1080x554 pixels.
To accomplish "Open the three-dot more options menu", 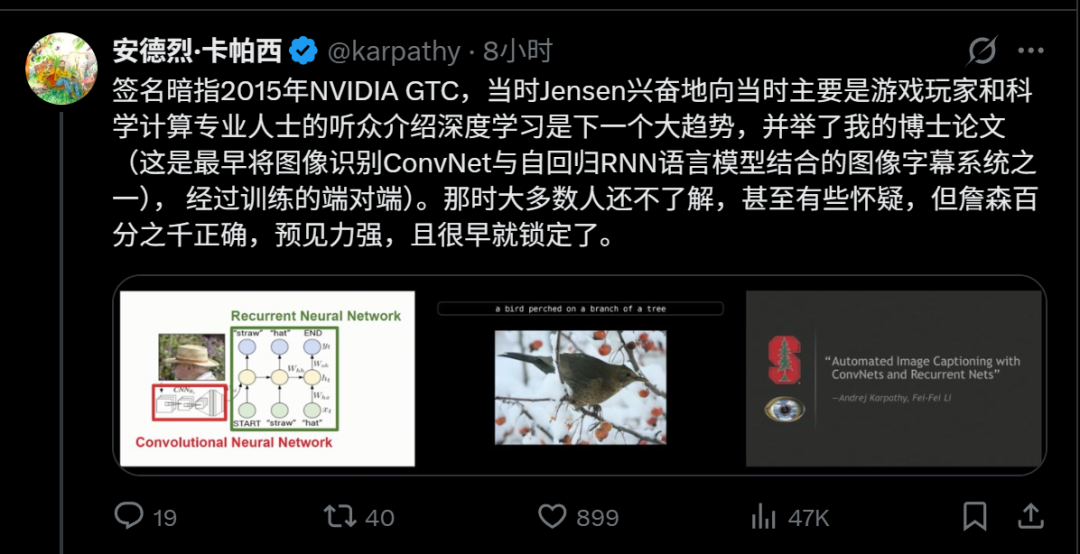I will point(1031,50).
